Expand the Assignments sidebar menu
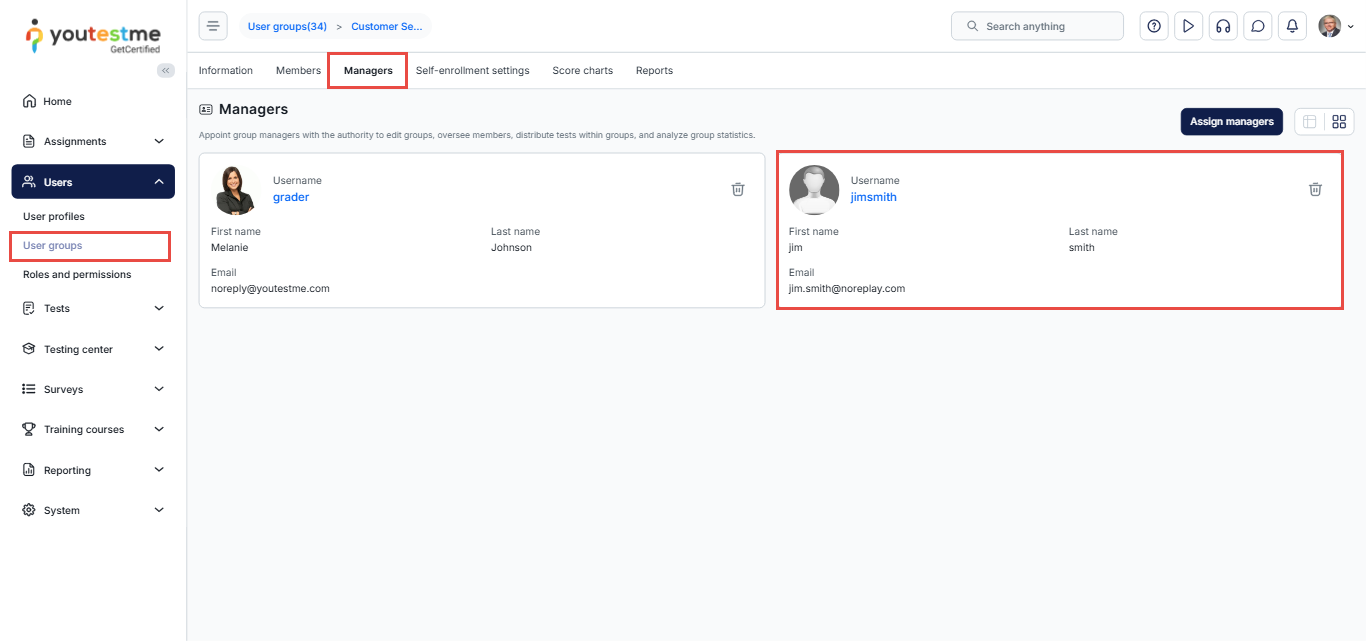 coord(93,141)
